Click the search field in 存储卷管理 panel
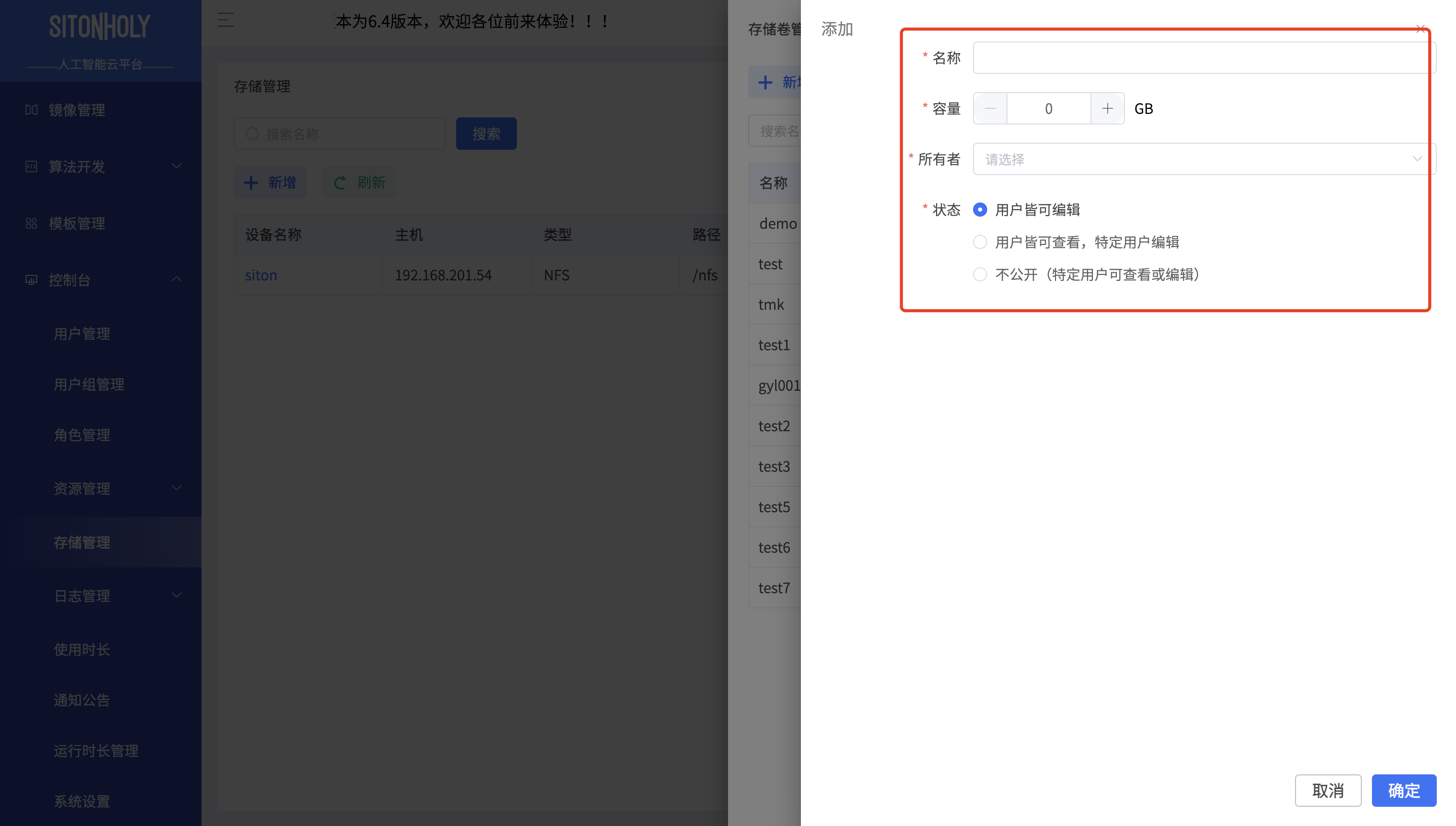 (x=775, y=131)
